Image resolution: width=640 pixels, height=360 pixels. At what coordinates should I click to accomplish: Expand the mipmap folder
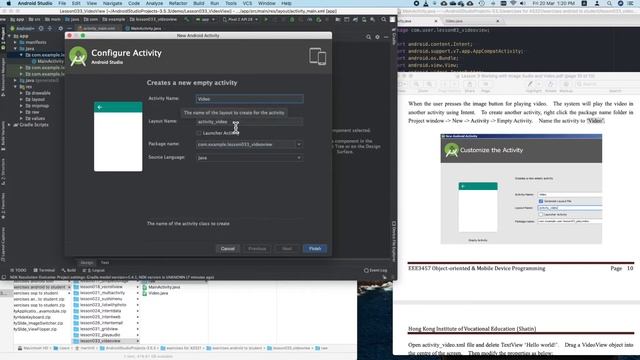[x=21, y=106]
